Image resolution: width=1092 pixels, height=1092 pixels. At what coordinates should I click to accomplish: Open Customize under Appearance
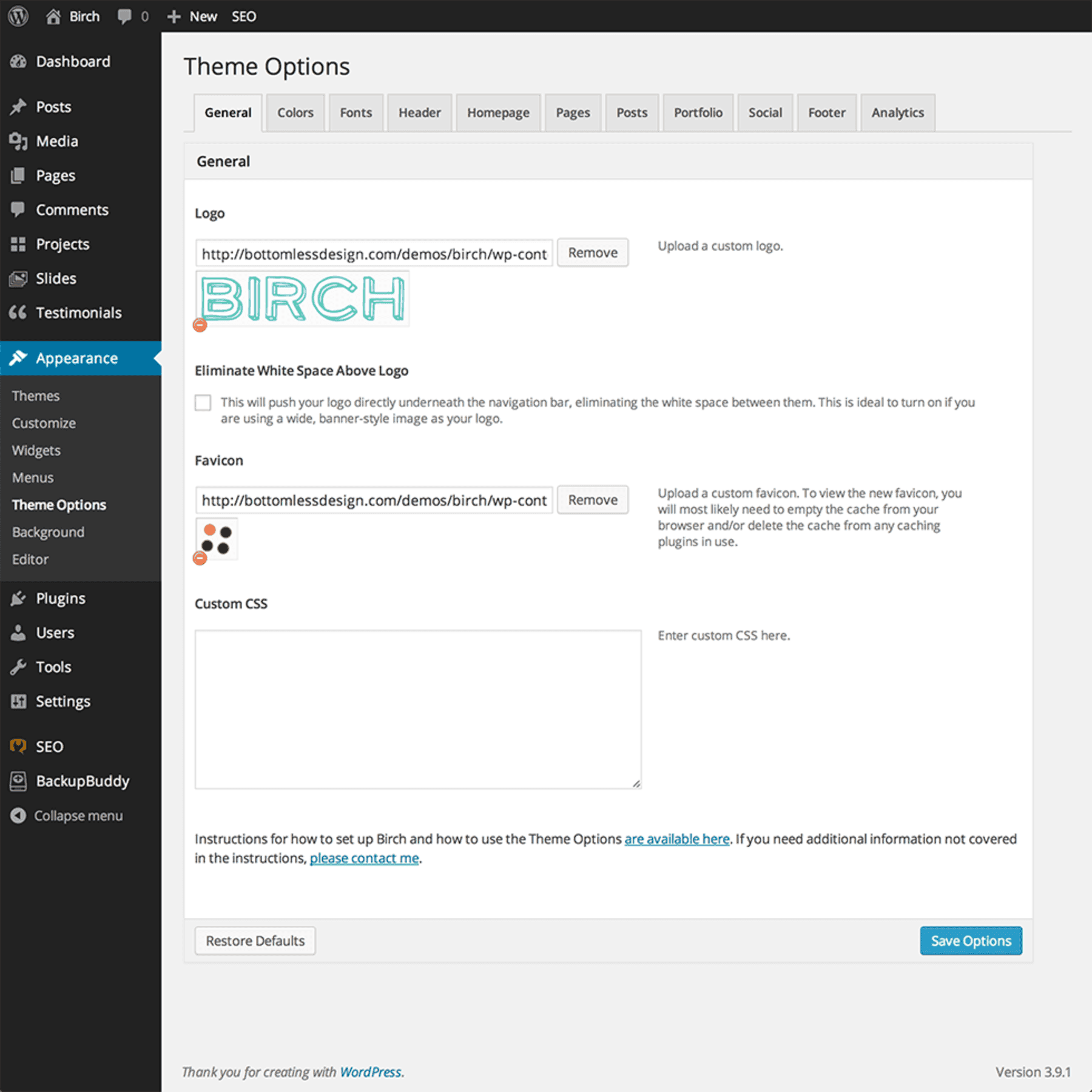(44, 423)
